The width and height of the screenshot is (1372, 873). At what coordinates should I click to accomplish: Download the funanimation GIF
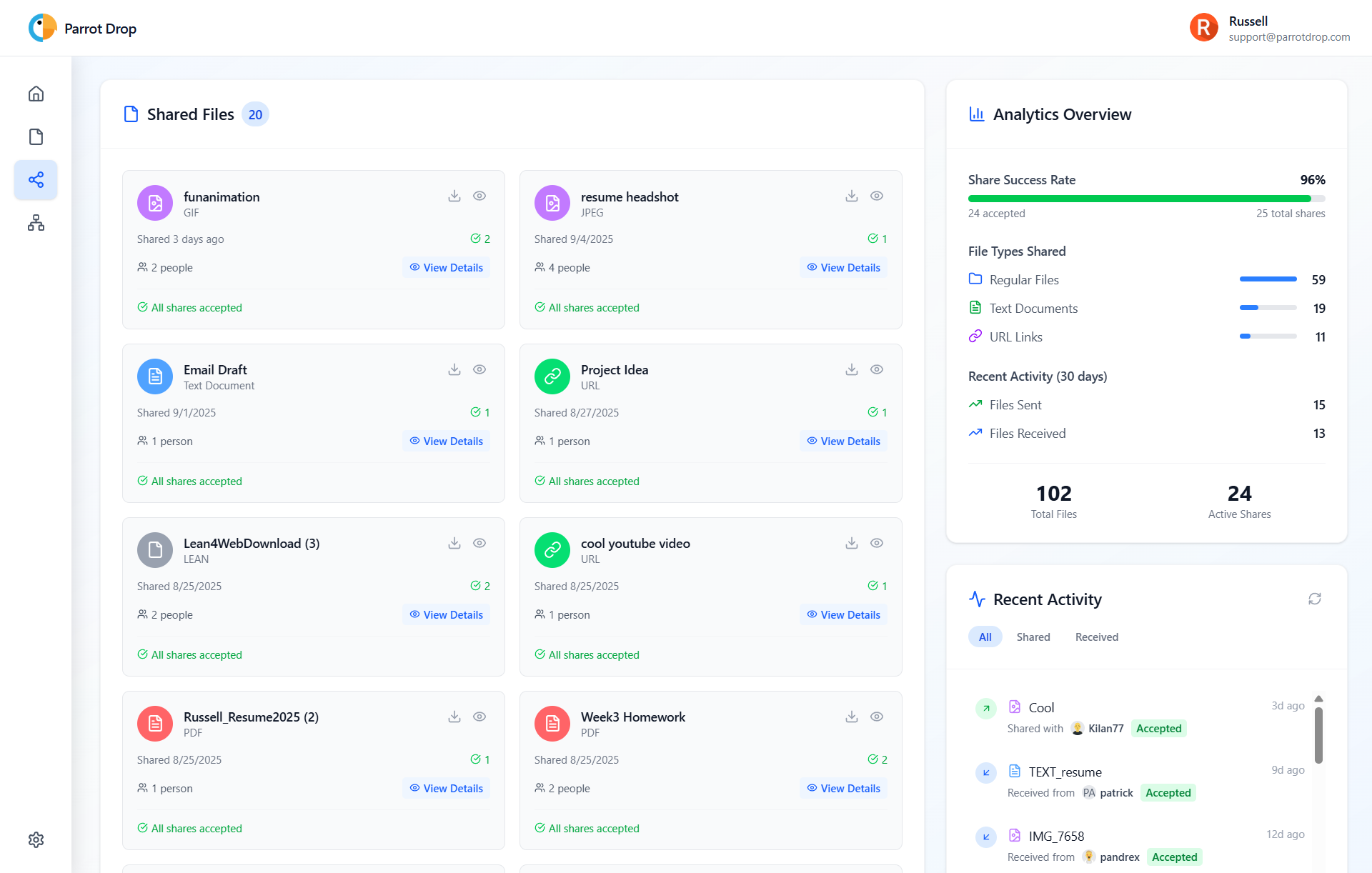coord(454,195)
